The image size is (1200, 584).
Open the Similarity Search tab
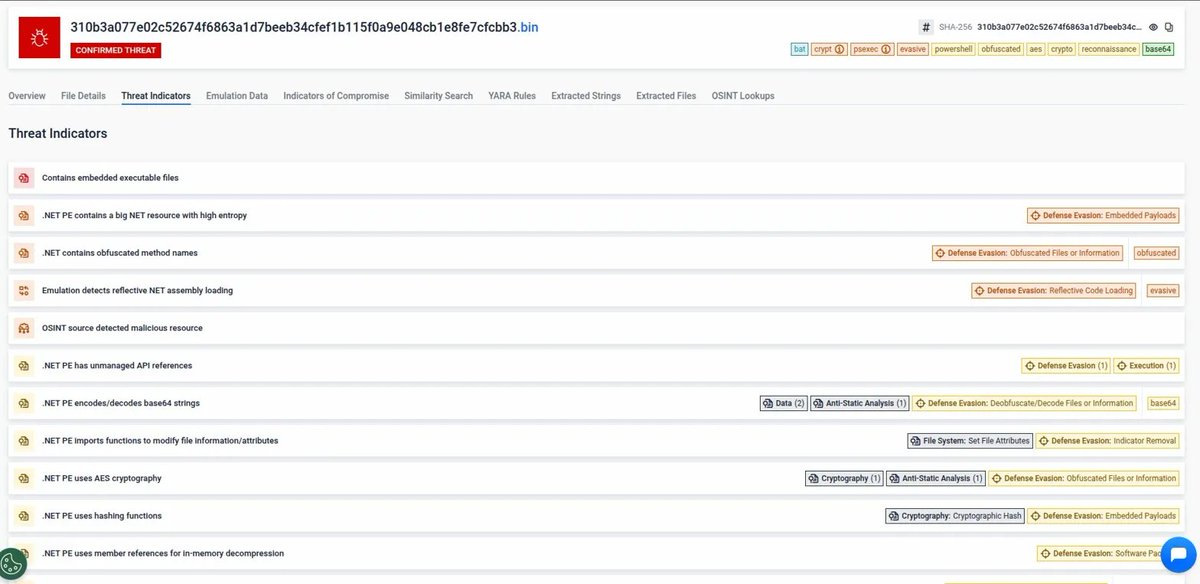coord(439,96)
